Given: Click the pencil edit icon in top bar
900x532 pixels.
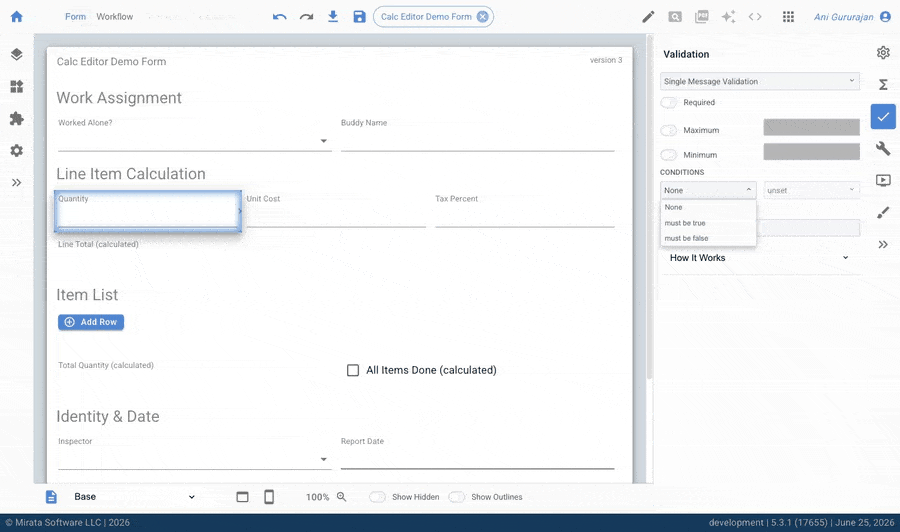Looking at the screenshot, I should pyautogui.click(x=648, y=17).
